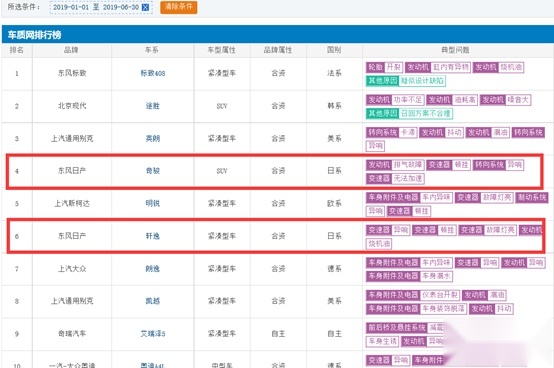
Task: Click the 品牌 column header
Action: click(x=71, y=50)
